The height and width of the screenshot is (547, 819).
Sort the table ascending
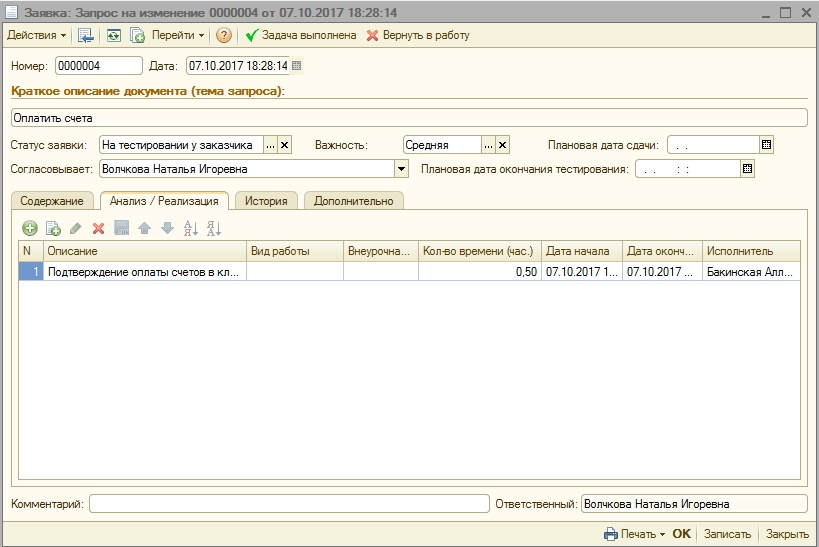coord(191,228)
